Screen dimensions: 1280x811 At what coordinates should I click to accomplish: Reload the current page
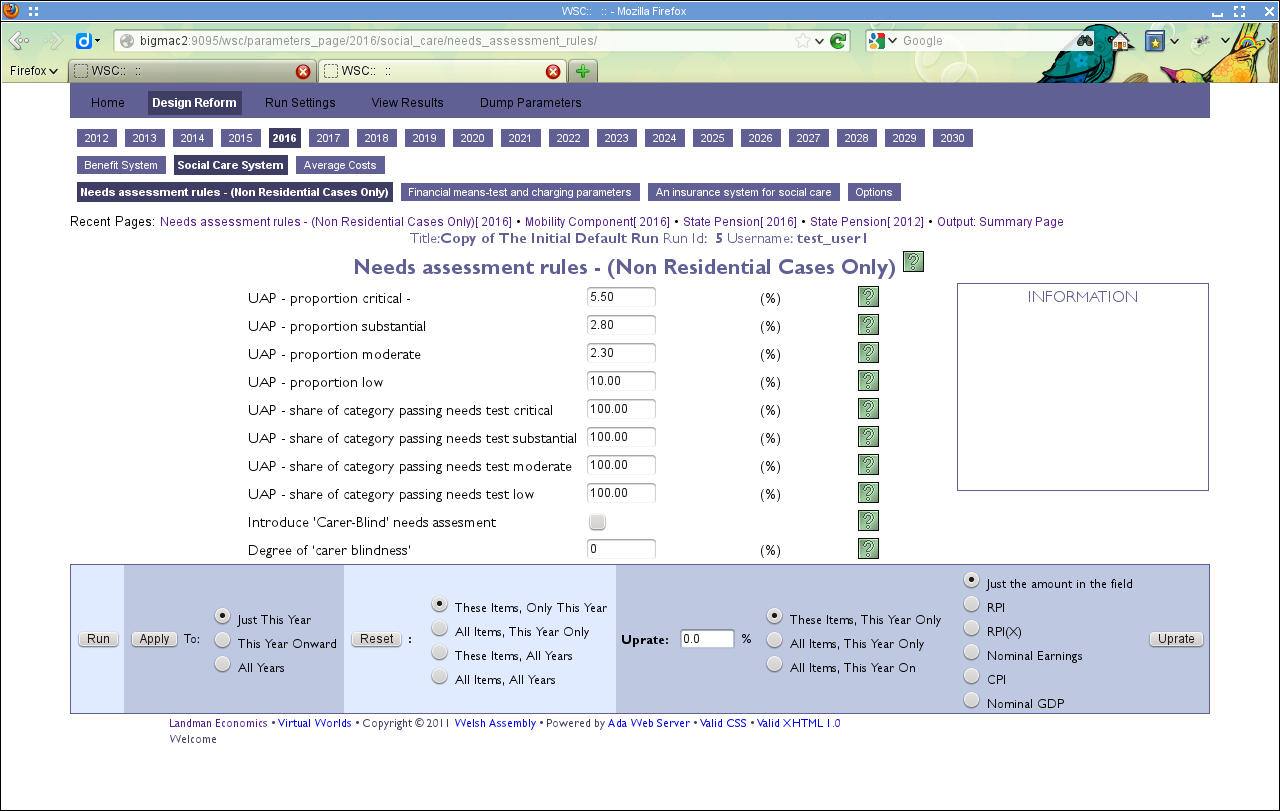point(836,40)
